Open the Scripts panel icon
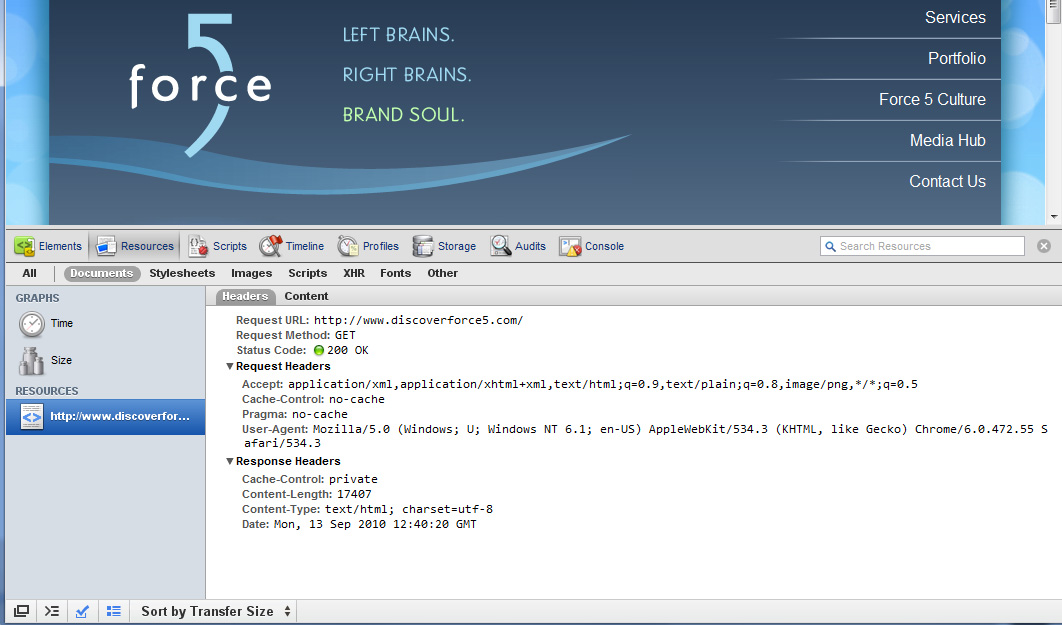 pyautogui.click(x=198, y=246)
